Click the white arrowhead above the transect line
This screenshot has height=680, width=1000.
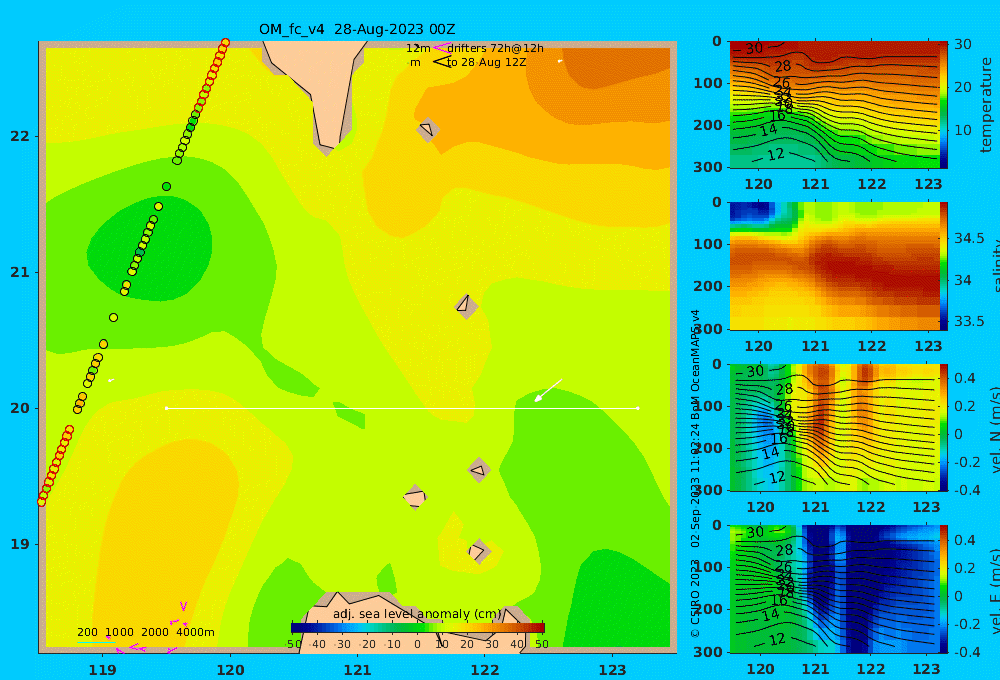tap(540, 397)
